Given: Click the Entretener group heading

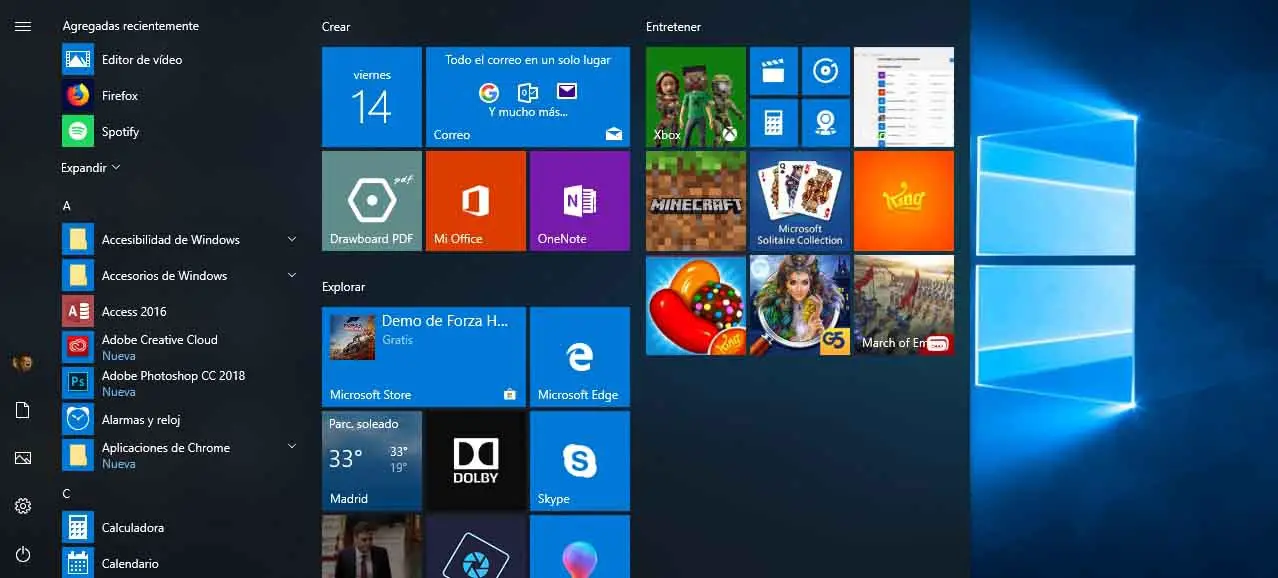Looking at the screenshot, I should click(674, 27).
